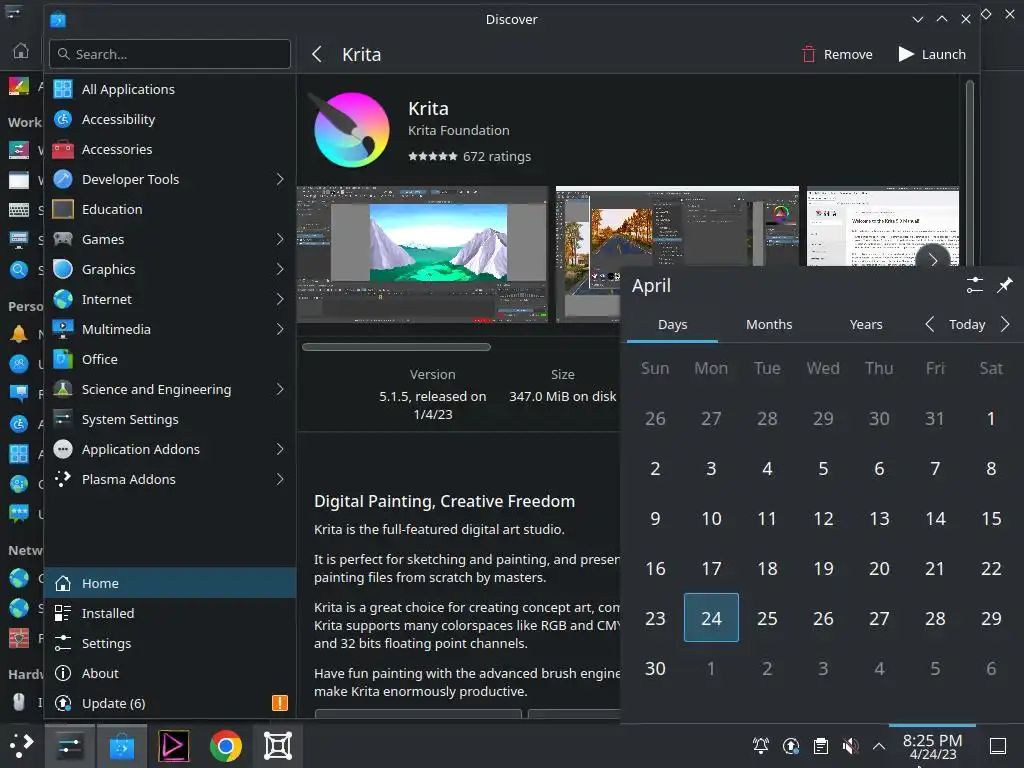Open the clipboard tray icon

[821, 745]
